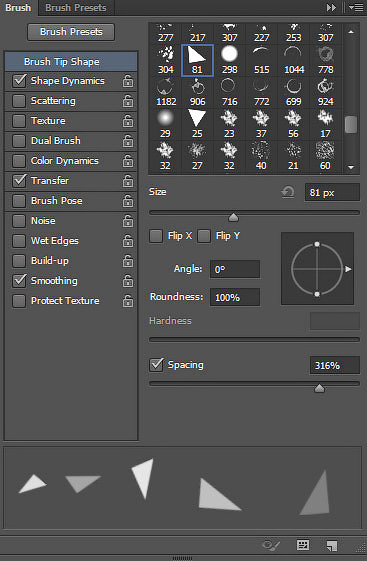Click the lock icon beside Shape Dynamics
The width and height of the screenshot is (367, 561).
128,81
